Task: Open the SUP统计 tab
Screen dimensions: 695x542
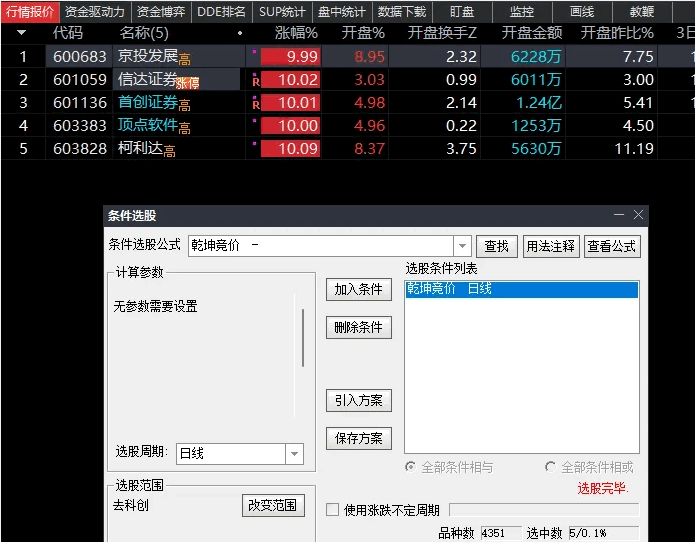Action: [282, 12]
